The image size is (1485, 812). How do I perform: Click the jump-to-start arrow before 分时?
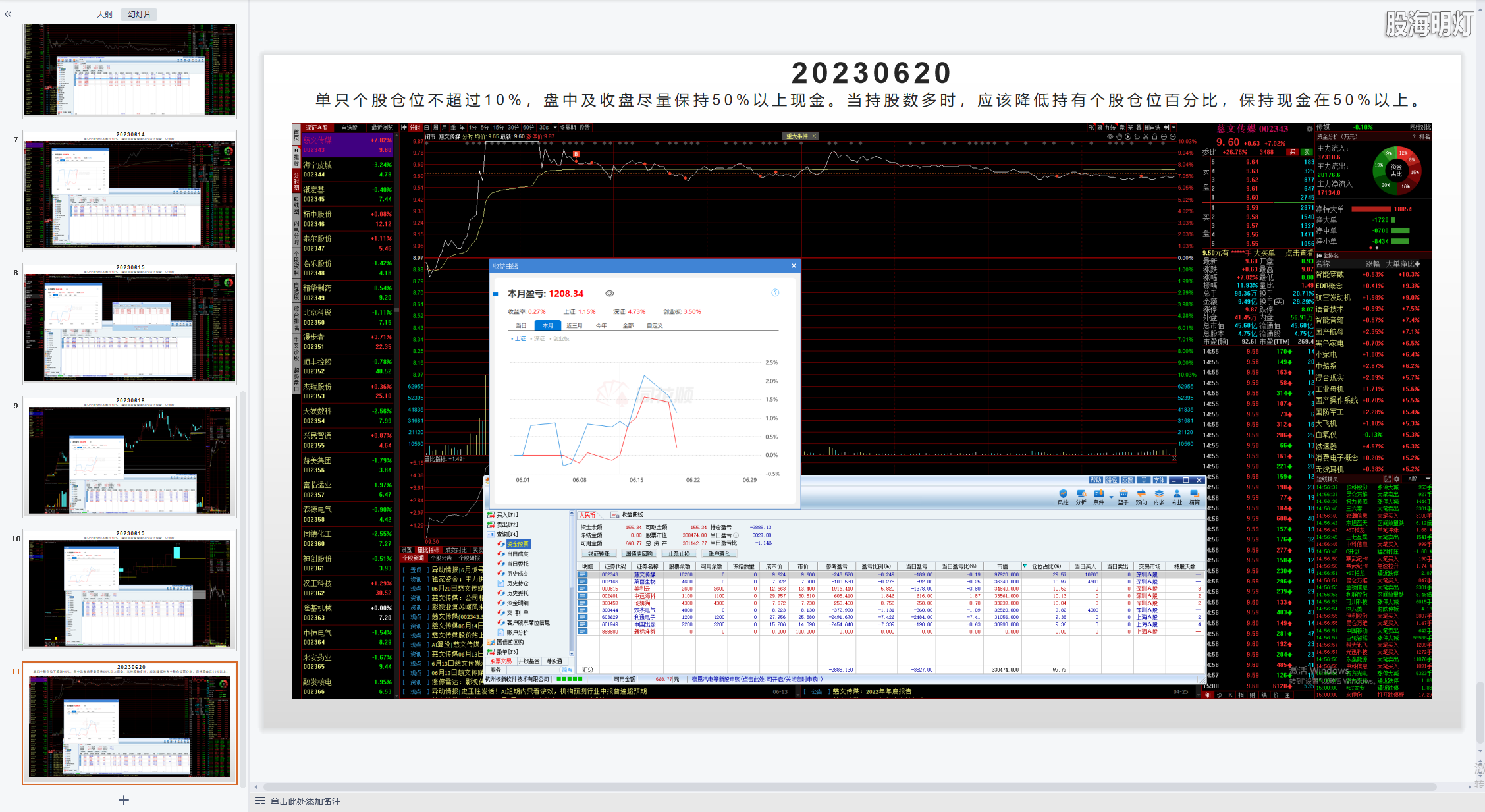[405, 128]
